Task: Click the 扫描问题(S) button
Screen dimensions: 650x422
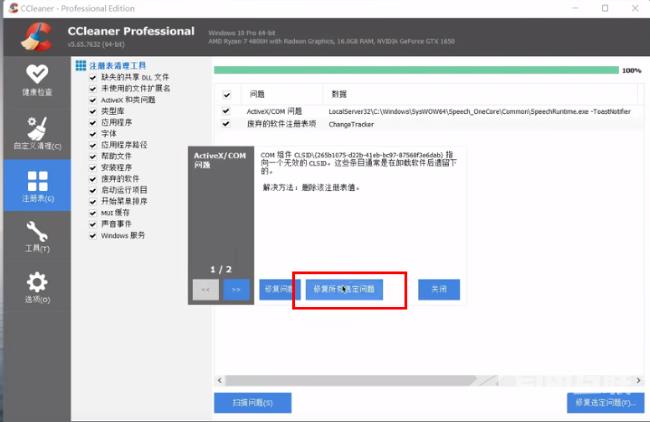Action: coord(252,403)
